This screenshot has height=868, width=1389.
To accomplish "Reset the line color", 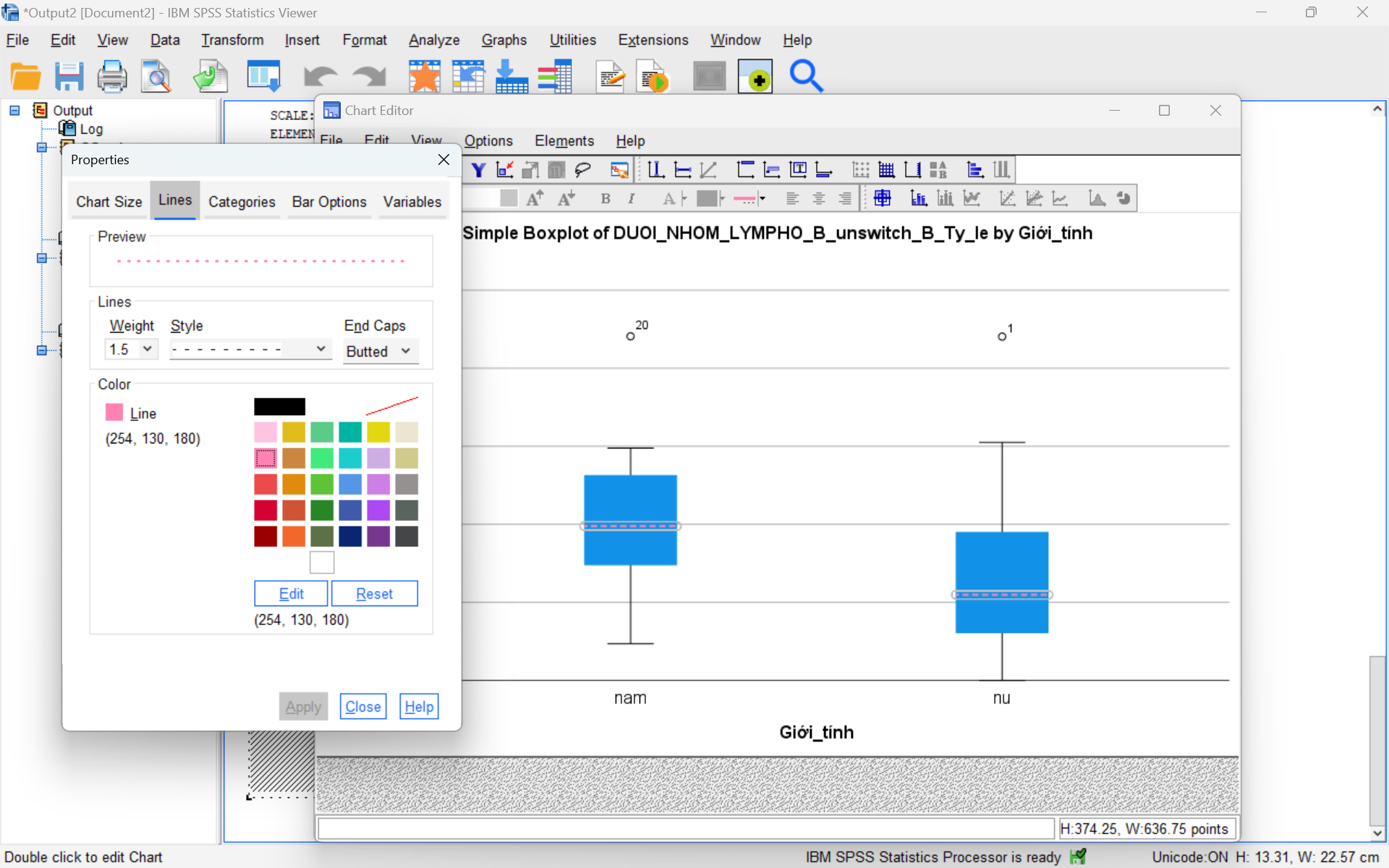I will click(374, 593).
